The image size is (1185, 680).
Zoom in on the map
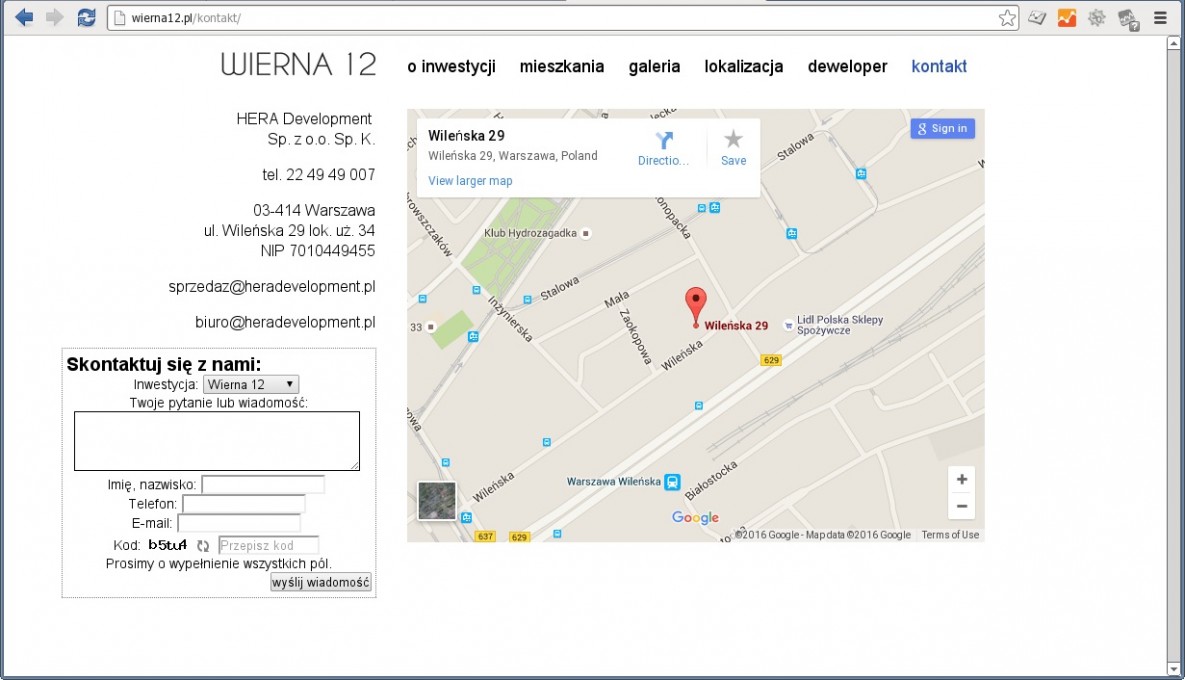point(961,480)
